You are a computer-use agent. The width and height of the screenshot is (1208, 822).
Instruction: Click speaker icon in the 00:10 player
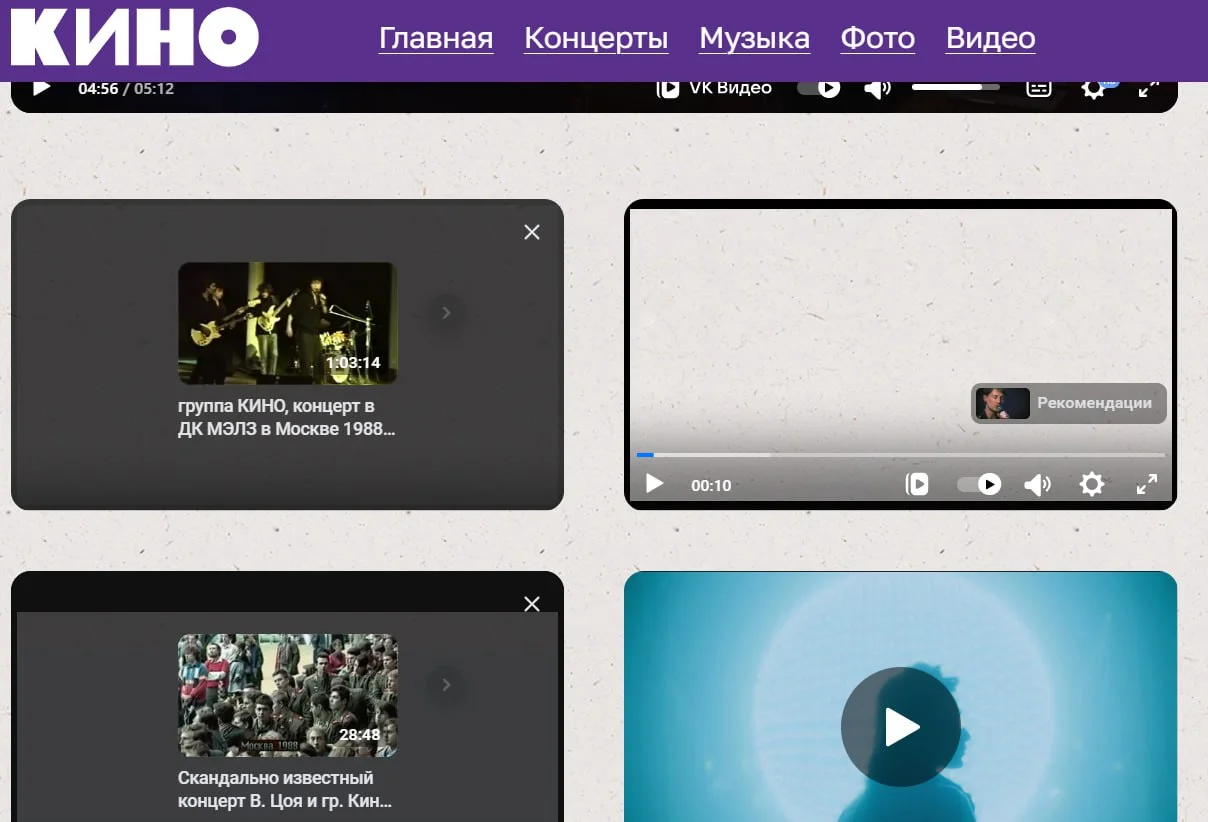[x=1037, y=485]
